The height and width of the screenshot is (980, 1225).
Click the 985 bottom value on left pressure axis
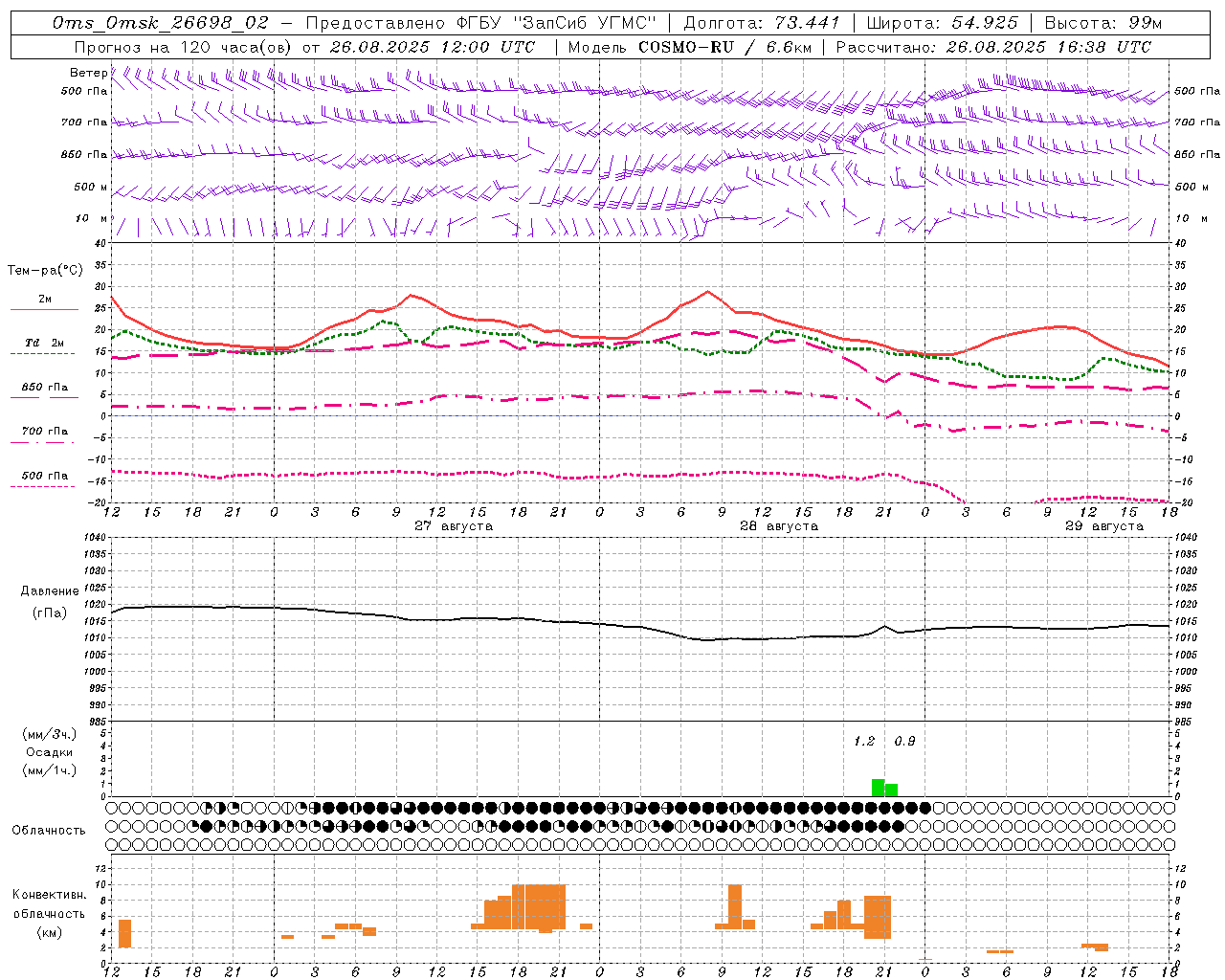pos(99,722)
